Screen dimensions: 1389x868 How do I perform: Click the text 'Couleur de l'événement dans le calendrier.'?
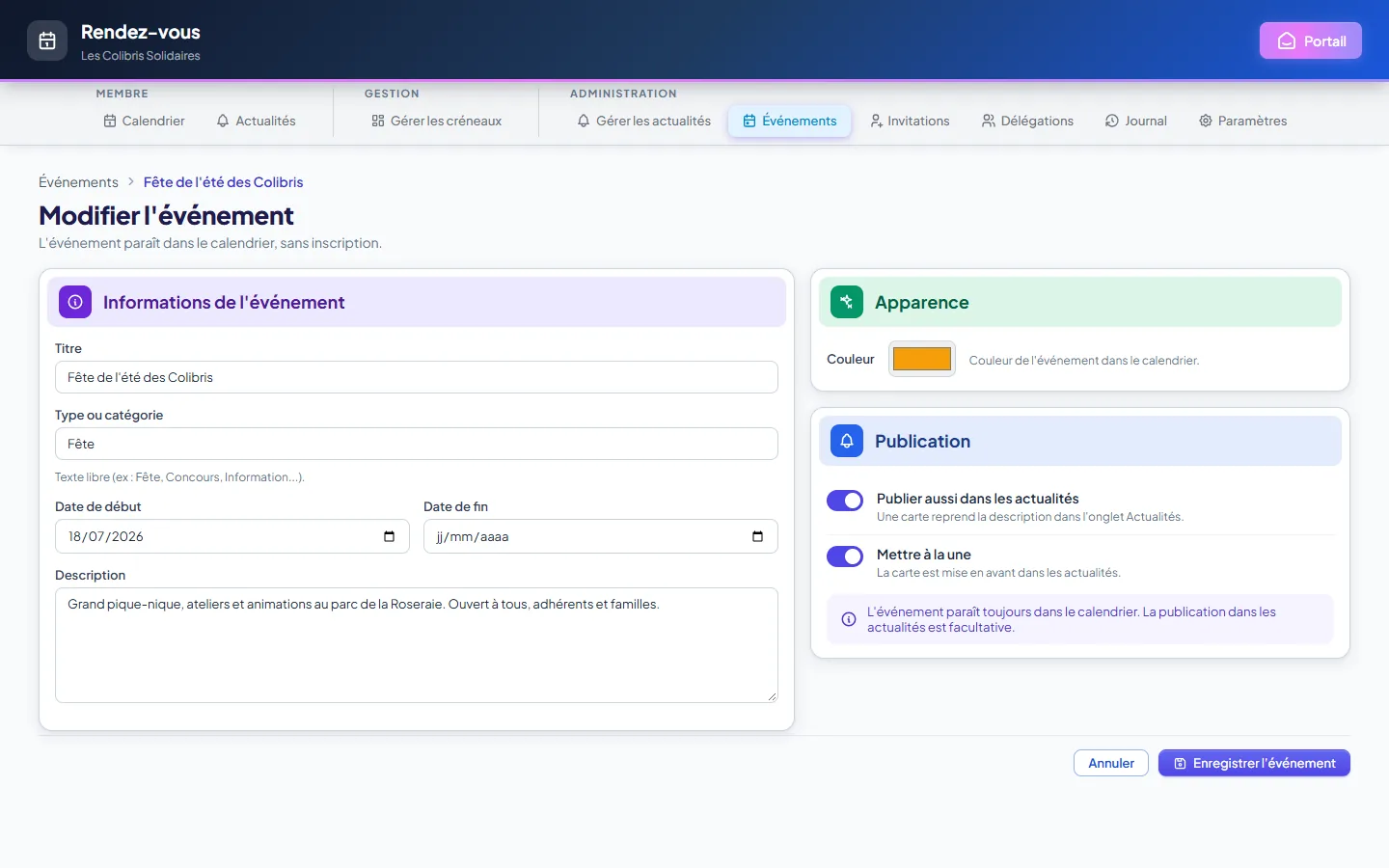point(1084,361)
